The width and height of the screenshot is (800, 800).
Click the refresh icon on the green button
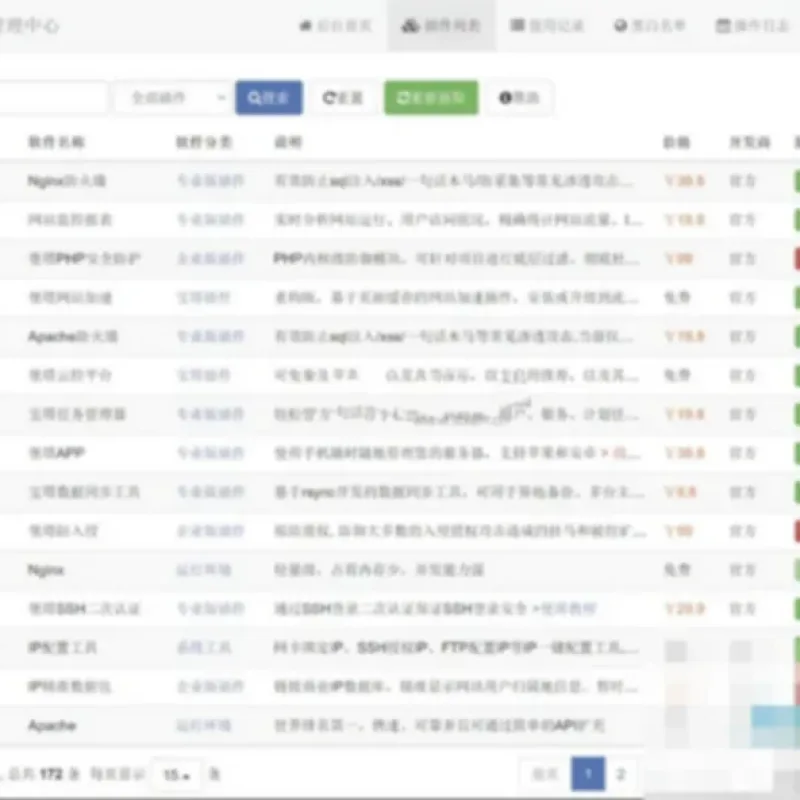[x=403, y=97]
